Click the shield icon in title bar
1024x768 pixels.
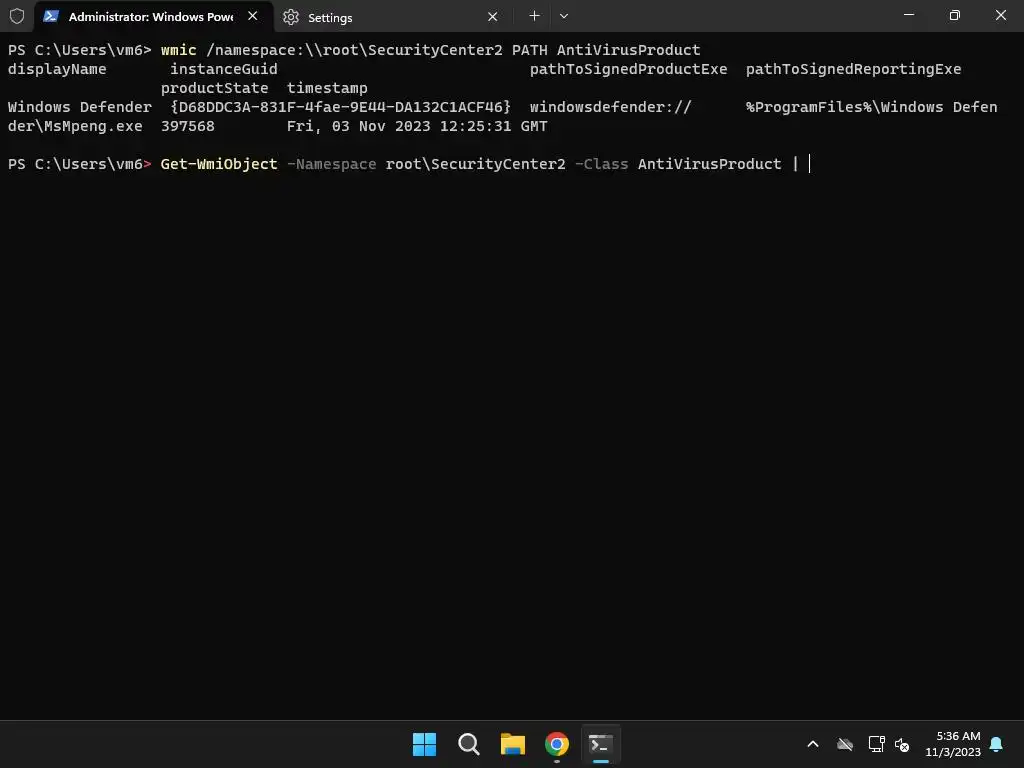[17, 16]
